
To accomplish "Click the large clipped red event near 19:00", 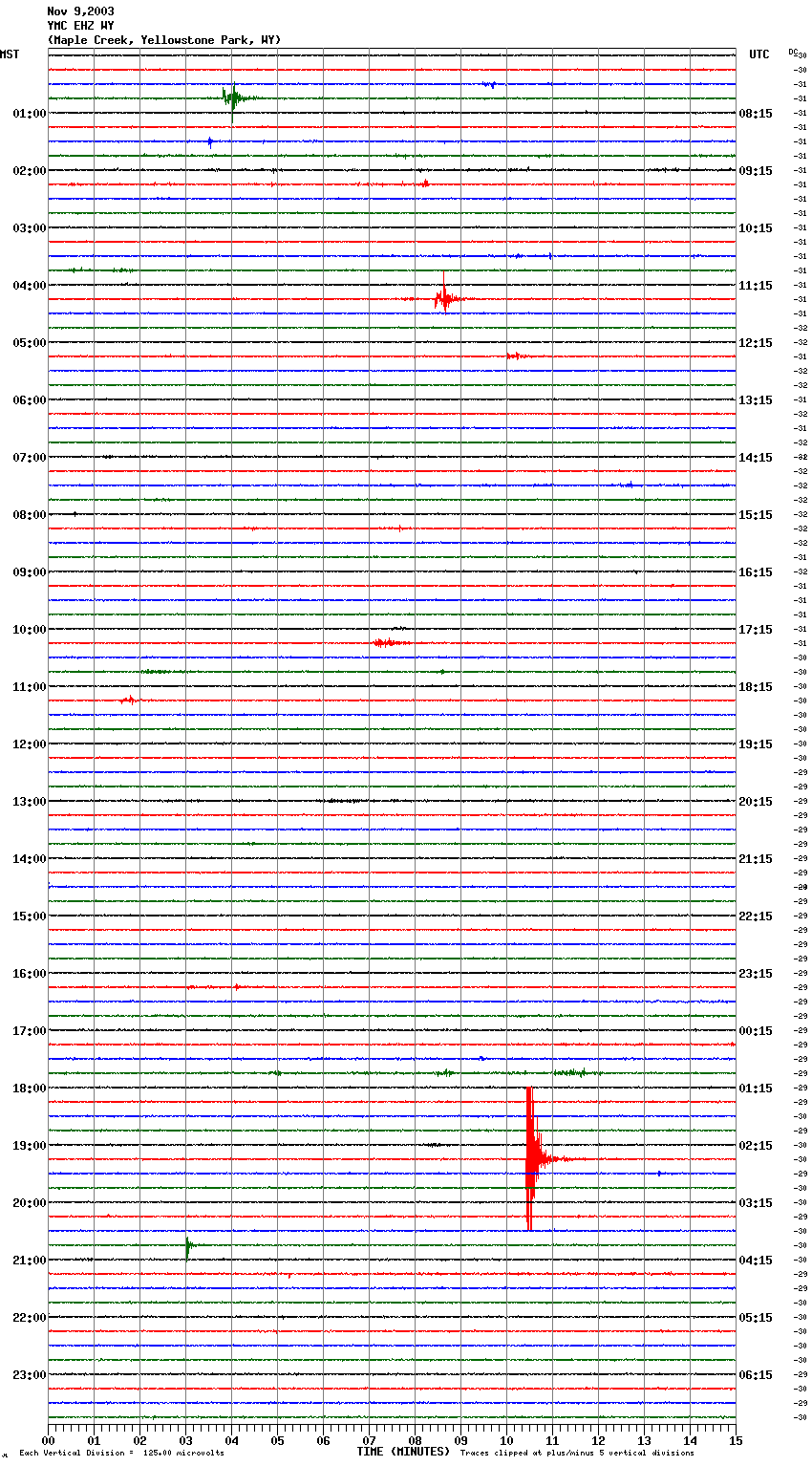I will coord(531,1159).
